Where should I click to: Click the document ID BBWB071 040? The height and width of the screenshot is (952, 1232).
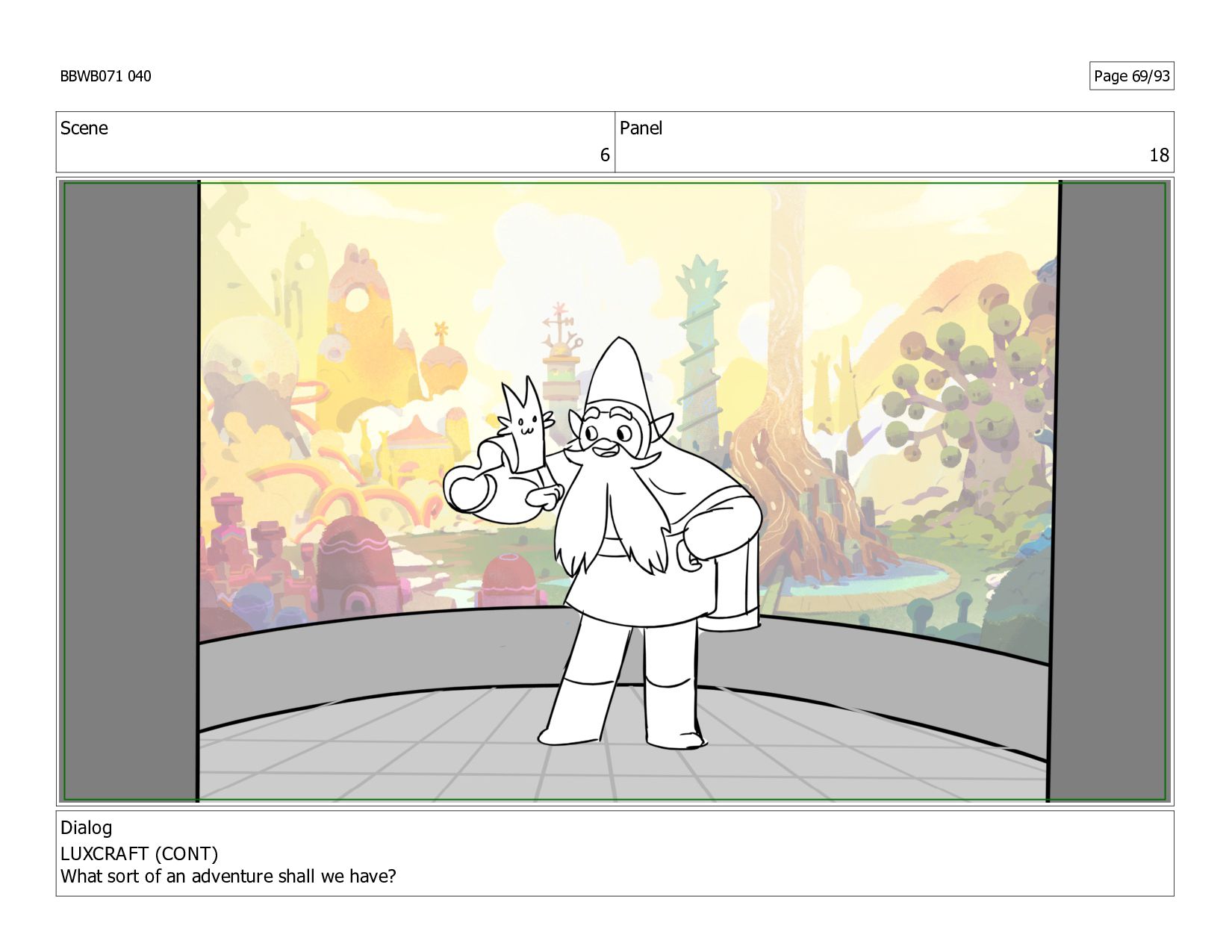pos(105,76)
